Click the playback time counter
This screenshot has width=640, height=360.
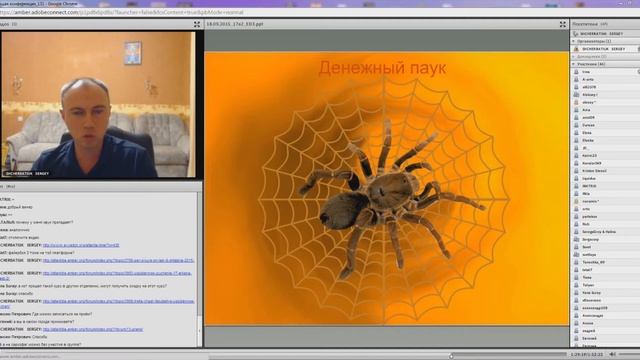(587, 355)
